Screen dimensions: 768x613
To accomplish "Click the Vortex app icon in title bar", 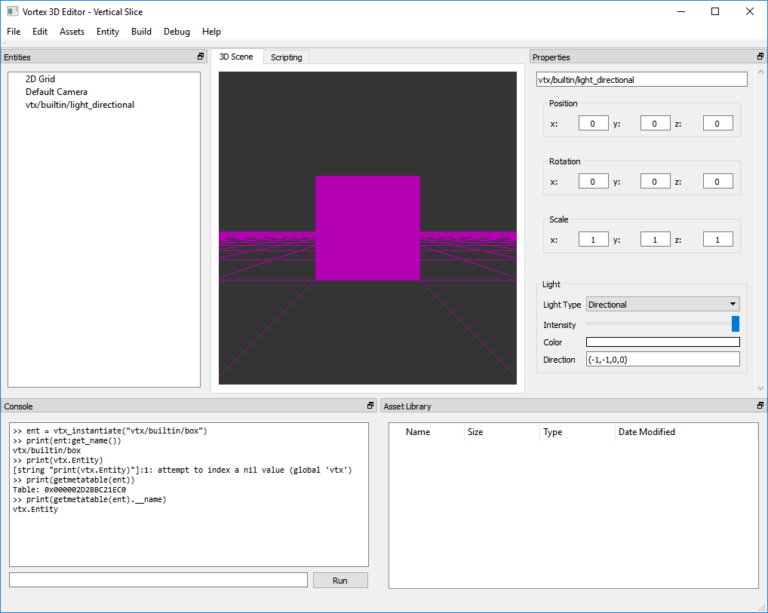I will click(10, 11).
